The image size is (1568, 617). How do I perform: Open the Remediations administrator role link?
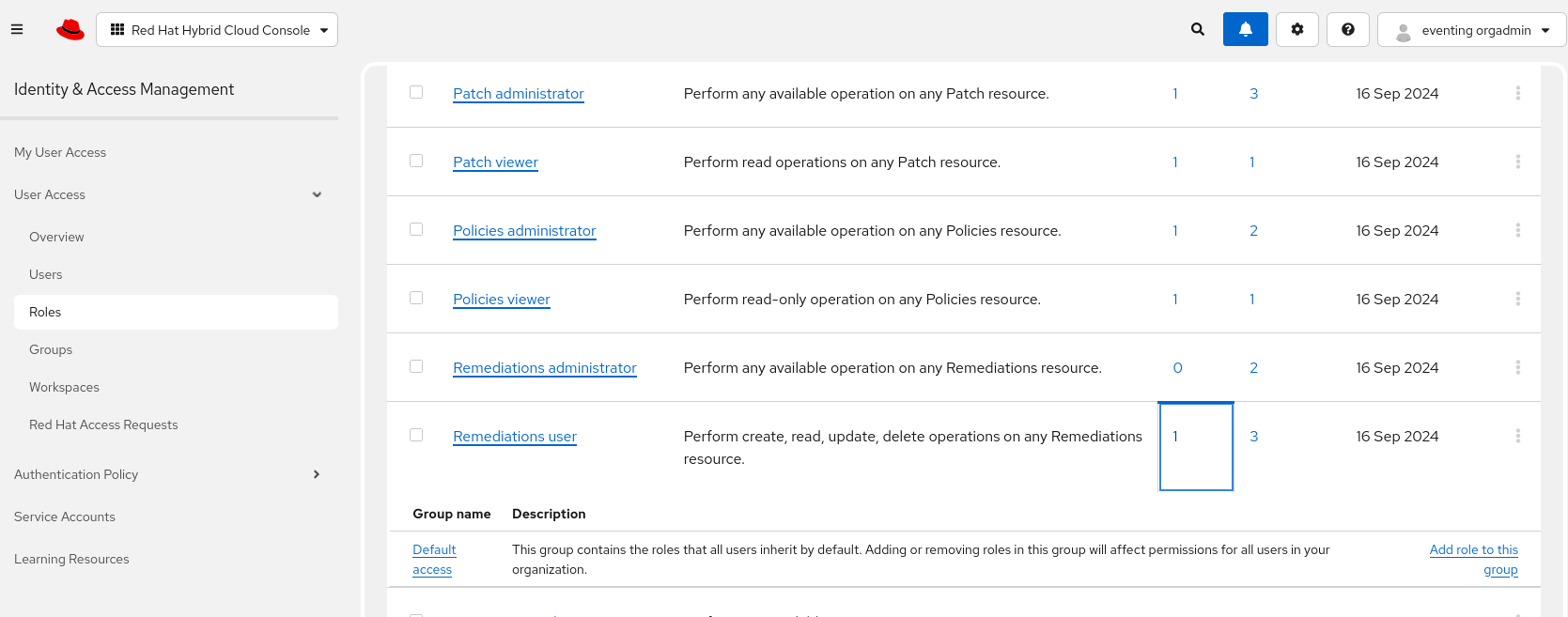tap(545, 368)
